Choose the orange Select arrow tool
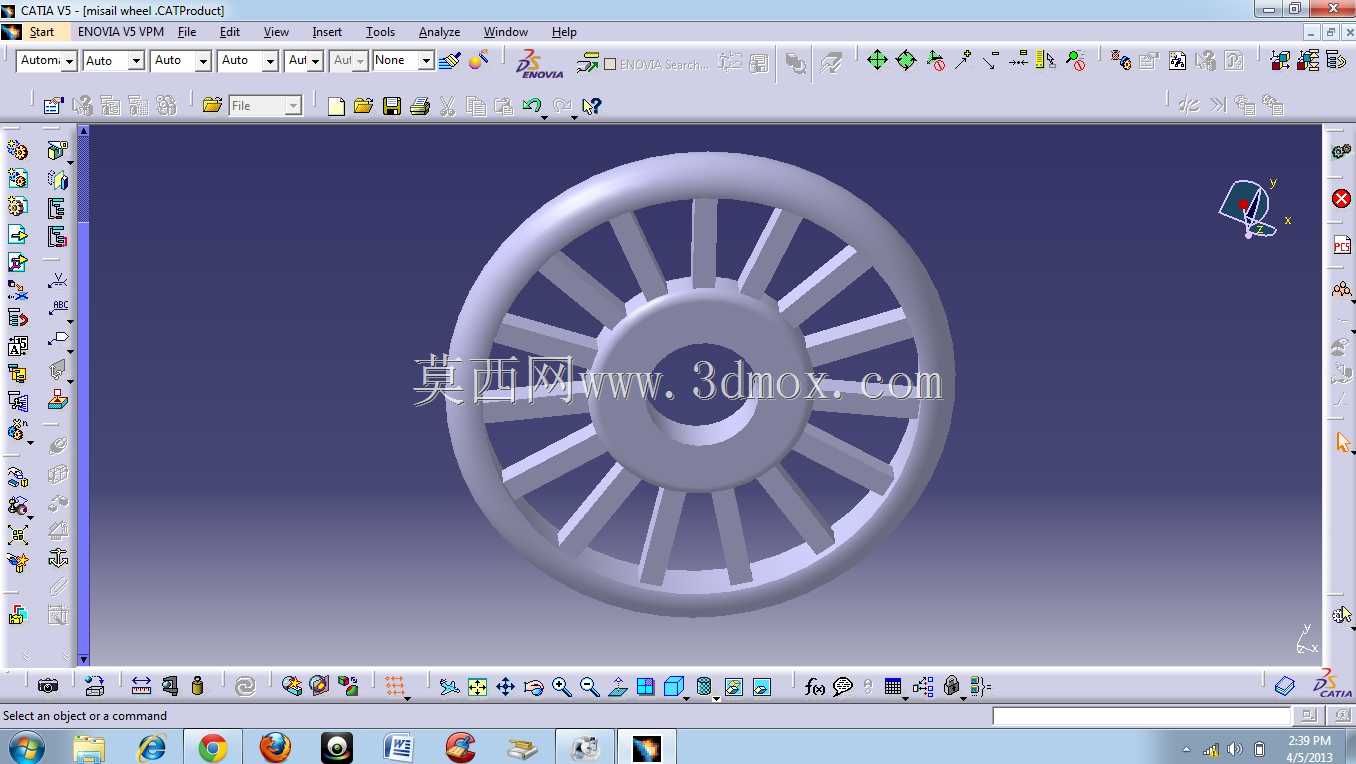1356x764 pixels. (1342, 442)
